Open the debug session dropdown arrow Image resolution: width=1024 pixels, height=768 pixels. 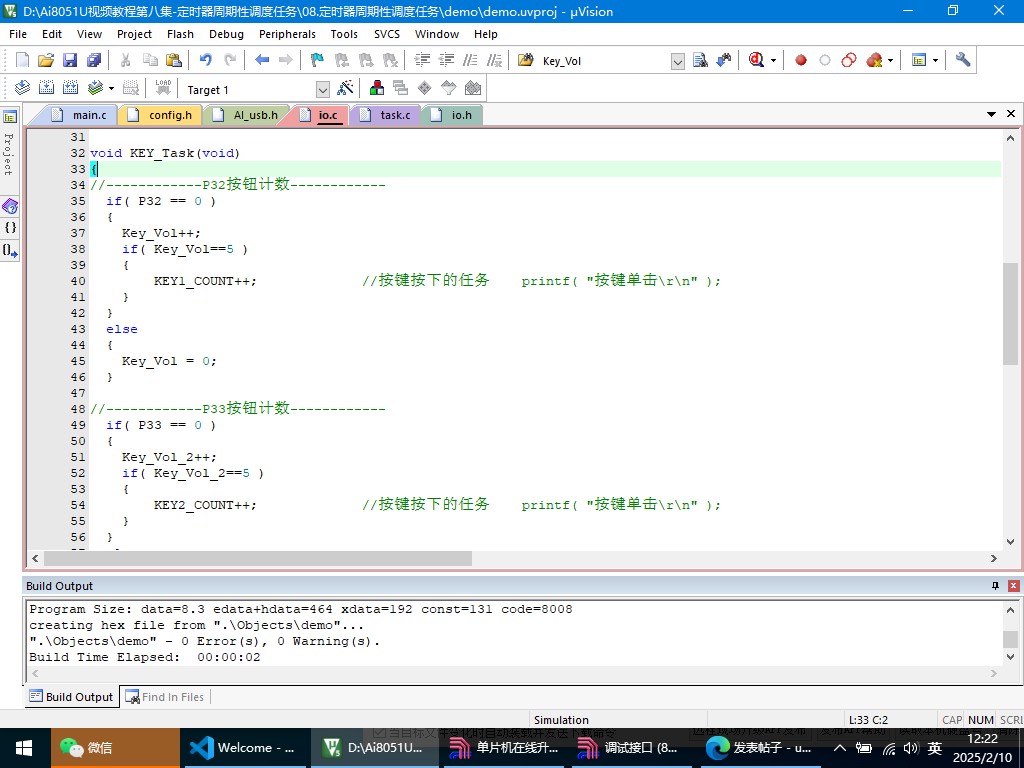click(x=773, y=61)
